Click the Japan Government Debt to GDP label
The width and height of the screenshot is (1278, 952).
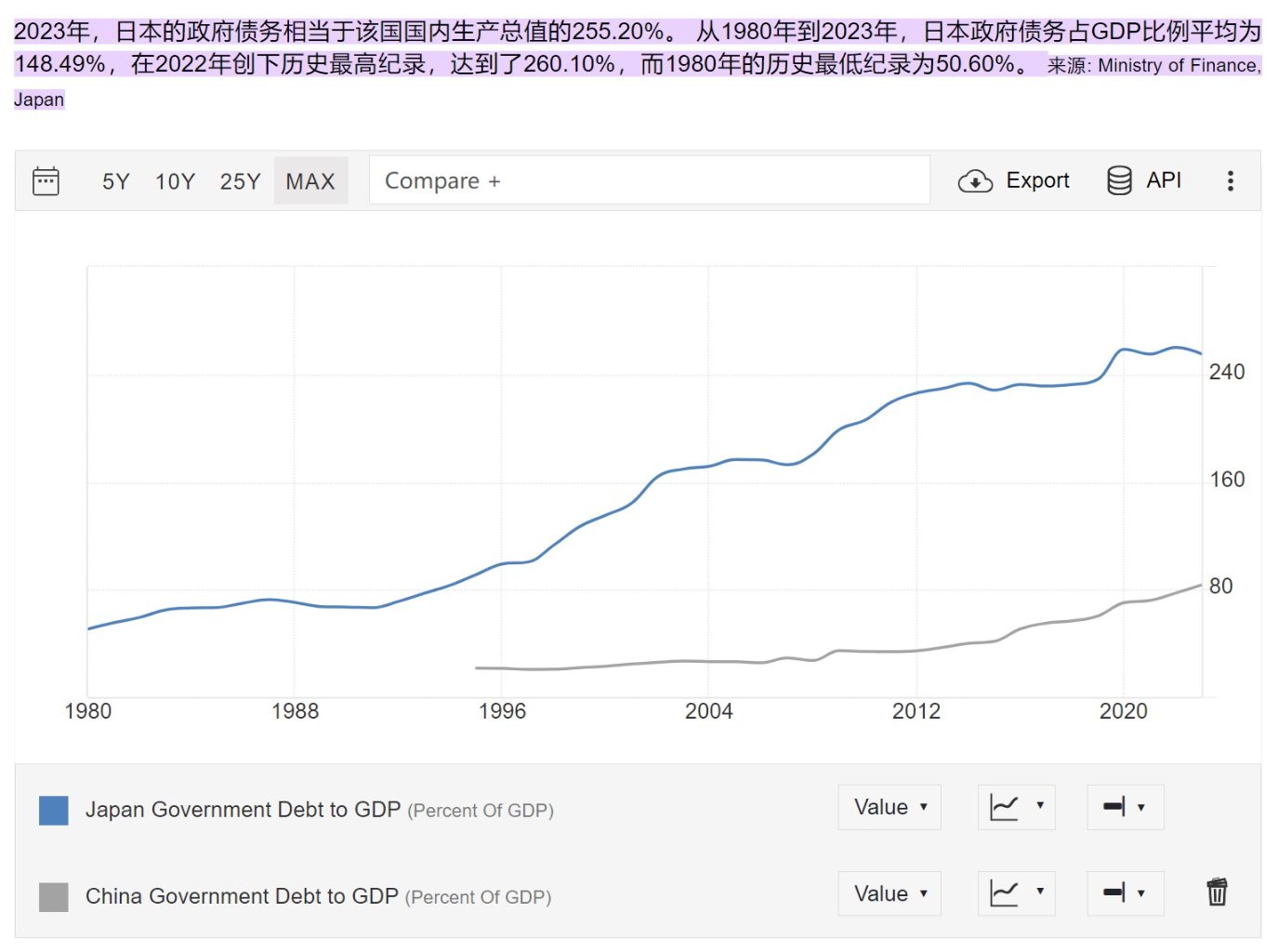[x=243, y=810]
